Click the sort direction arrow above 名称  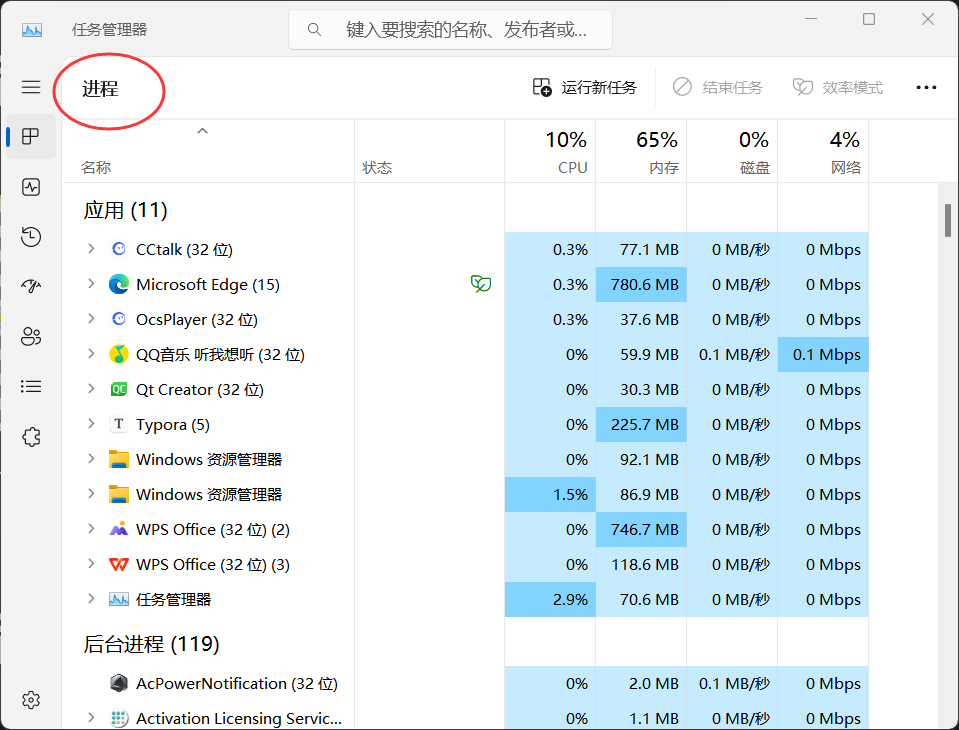202,131
